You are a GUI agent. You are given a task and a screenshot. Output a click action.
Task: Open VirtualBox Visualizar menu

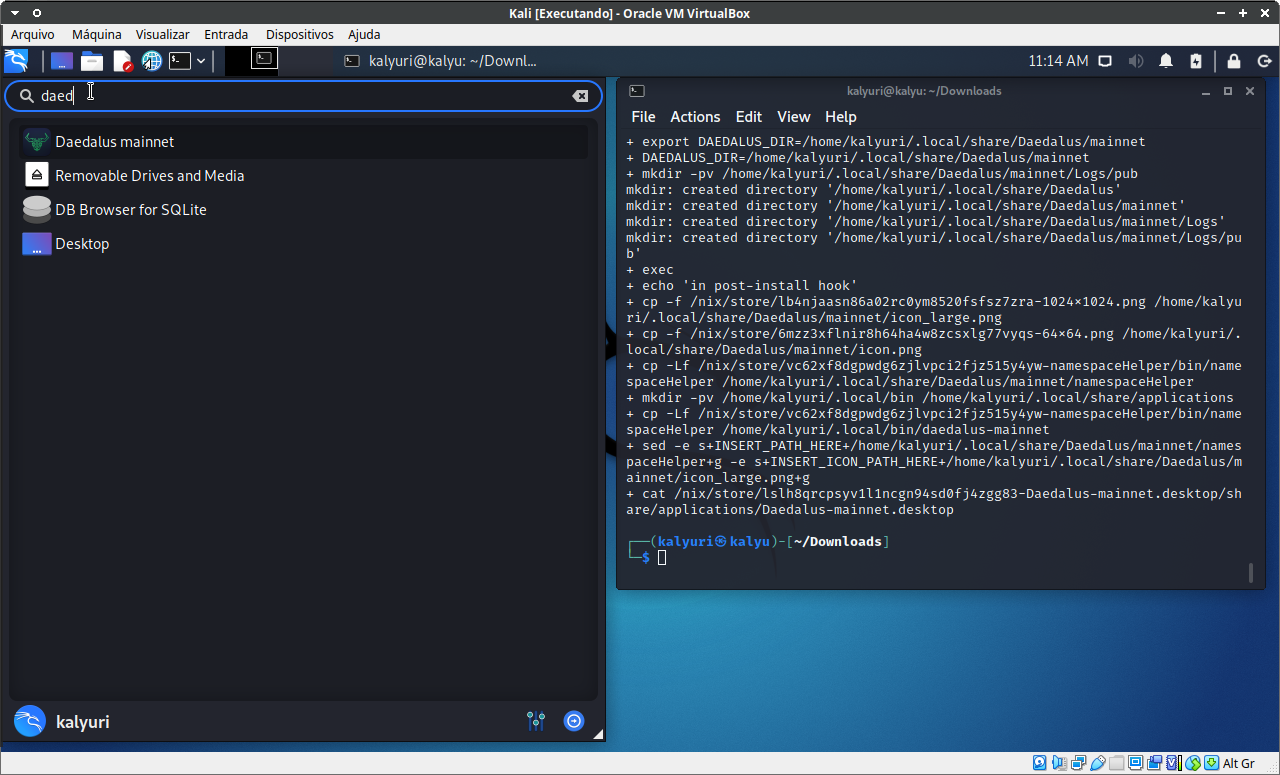(163, 34)
